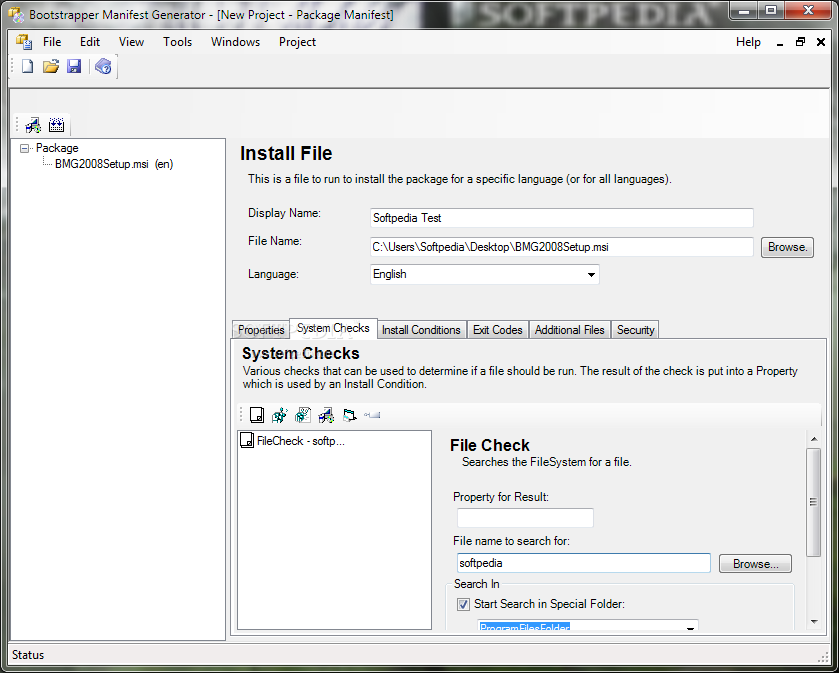Switch to the Properties tab
Viewport: 839px width, 673px height.
tap(261, 330)
